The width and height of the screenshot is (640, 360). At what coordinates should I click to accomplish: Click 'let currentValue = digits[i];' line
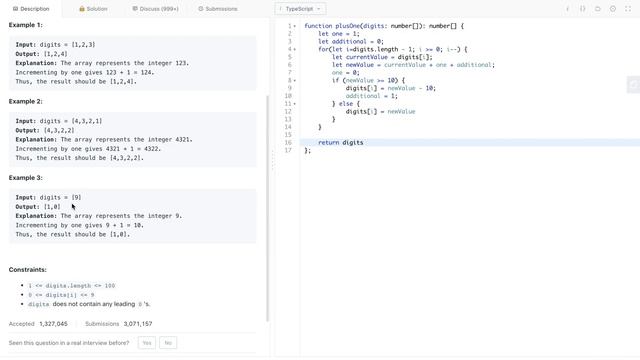pos(382,57)
